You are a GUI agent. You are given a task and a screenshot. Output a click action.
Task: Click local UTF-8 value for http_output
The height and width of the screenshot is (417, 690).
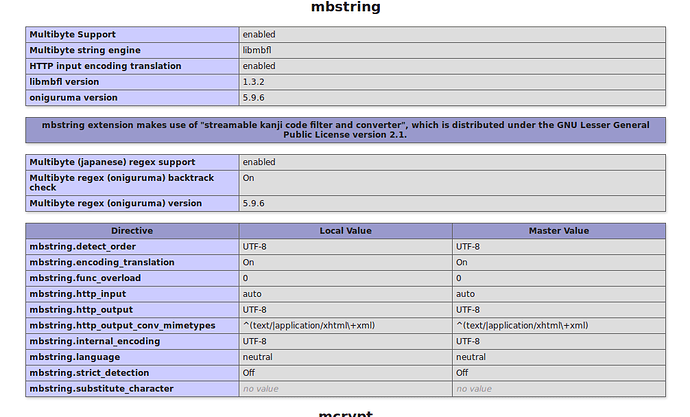tap(346, 310)
